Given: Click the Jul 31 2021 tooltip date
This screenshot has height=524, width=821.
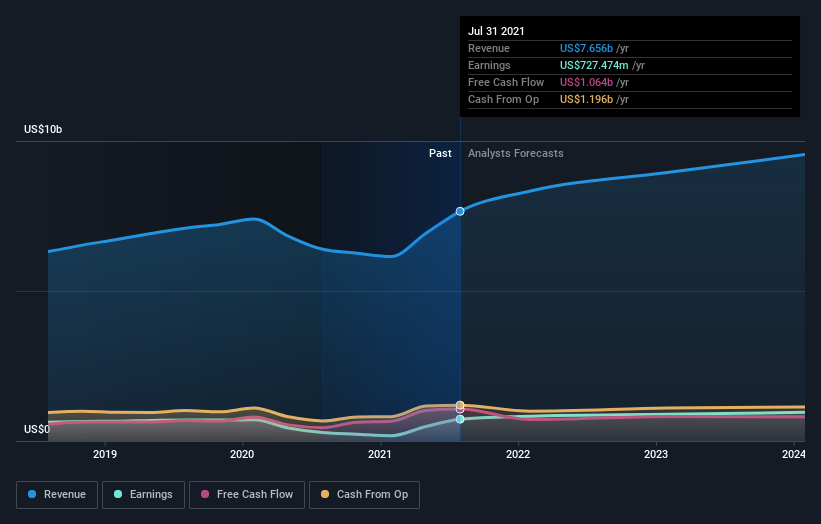Looking at the screenshot, I should 496,31.
